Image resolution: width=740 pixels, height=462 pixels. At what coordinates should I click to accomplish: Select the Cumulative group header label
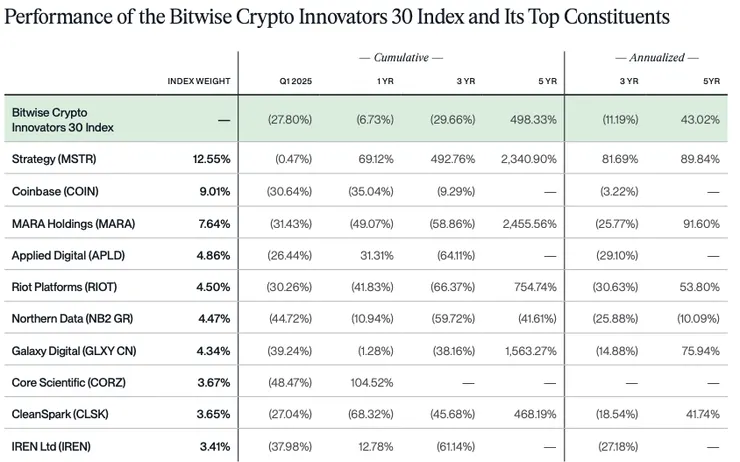point(401,58)
